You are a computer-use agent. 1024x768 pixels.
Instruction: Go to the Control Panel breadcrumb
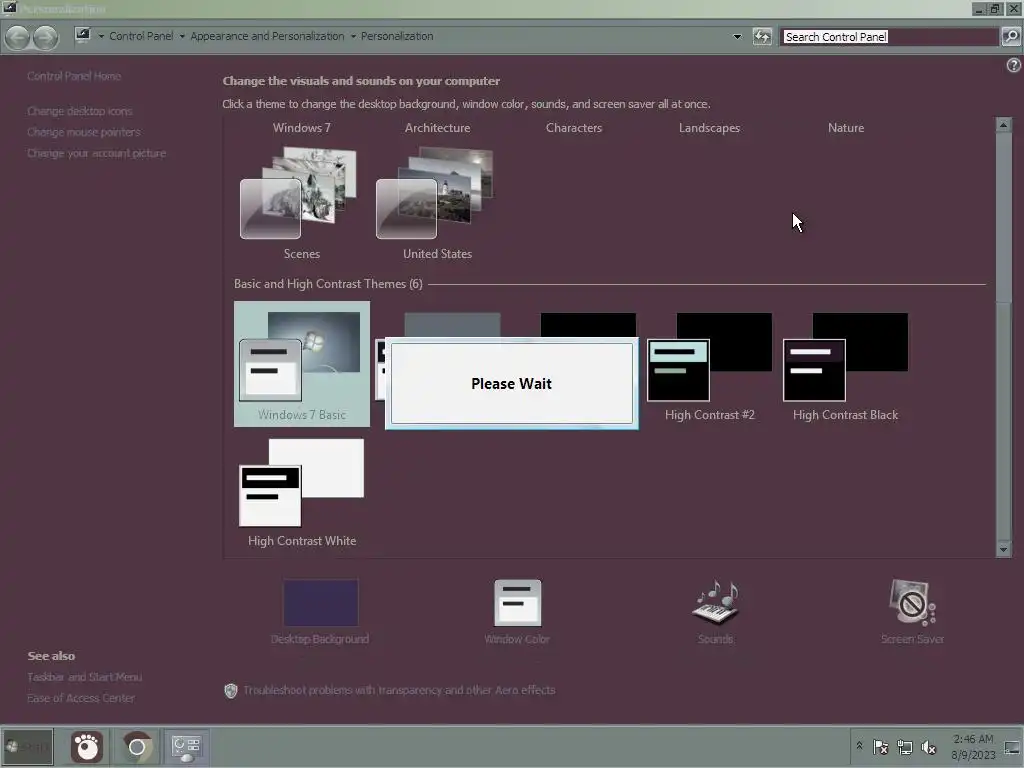pyautogui.click(x=141, y=37)
